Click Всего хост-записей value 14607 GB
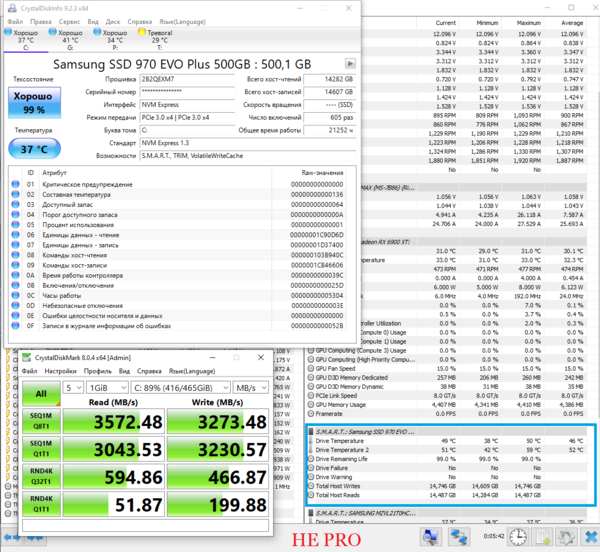 point(329,92)
